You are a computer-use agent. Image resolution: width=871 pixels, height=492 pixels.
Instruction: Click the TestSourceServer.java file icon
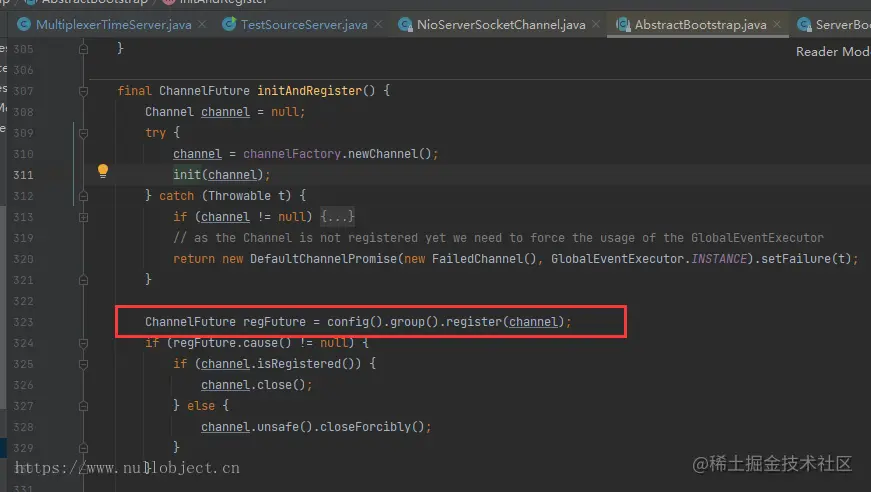(x=229, y=24)
